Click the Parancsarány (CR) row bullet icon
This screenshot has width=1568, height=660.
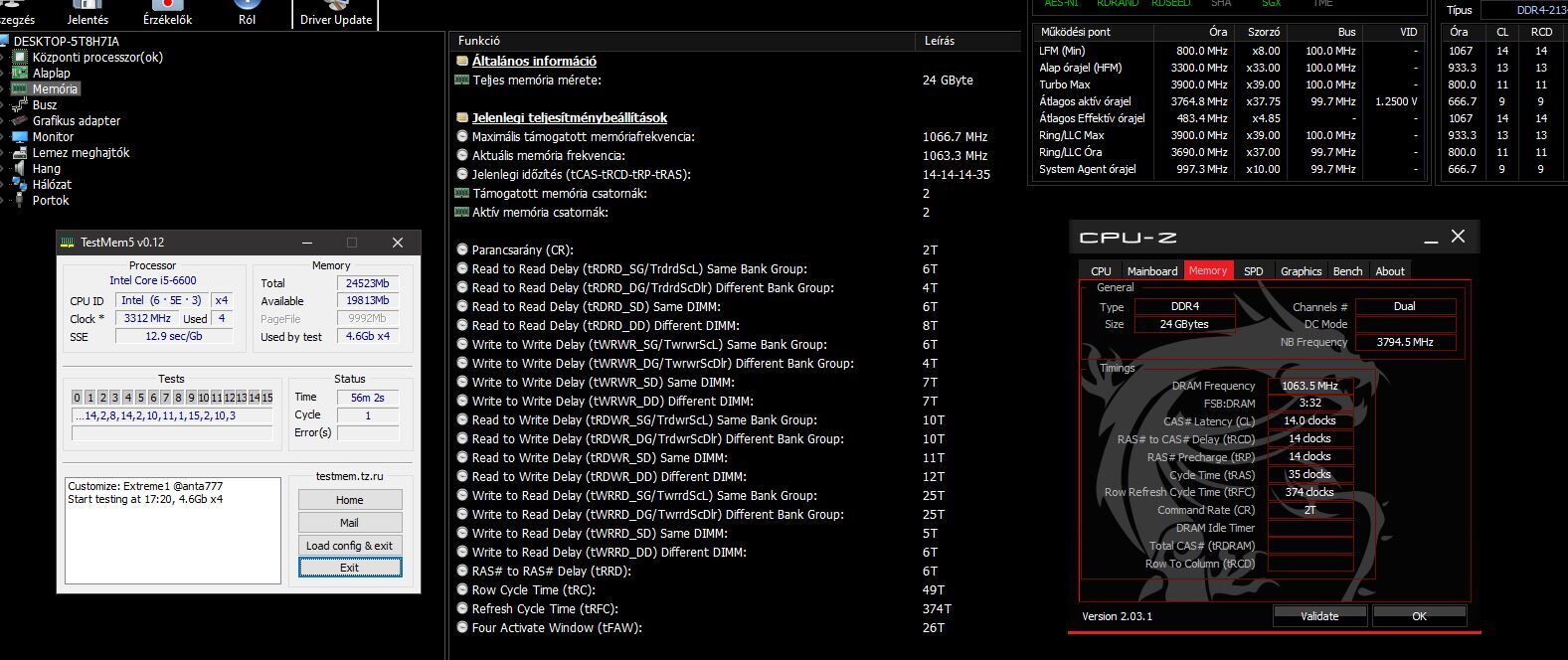pyautogui.click(x=461, y=249)
